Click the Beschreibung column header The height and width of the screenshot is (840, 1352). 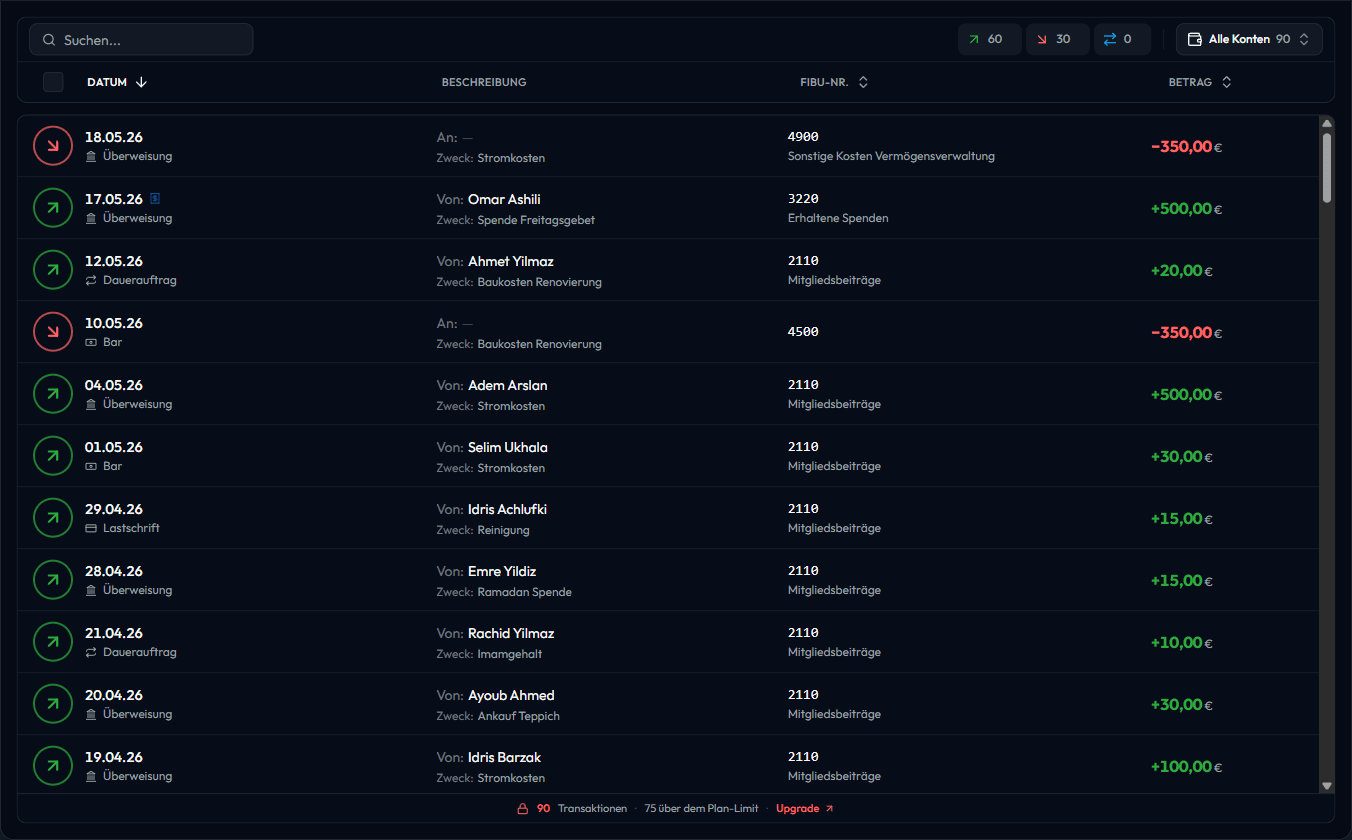[x=484, y=83]
